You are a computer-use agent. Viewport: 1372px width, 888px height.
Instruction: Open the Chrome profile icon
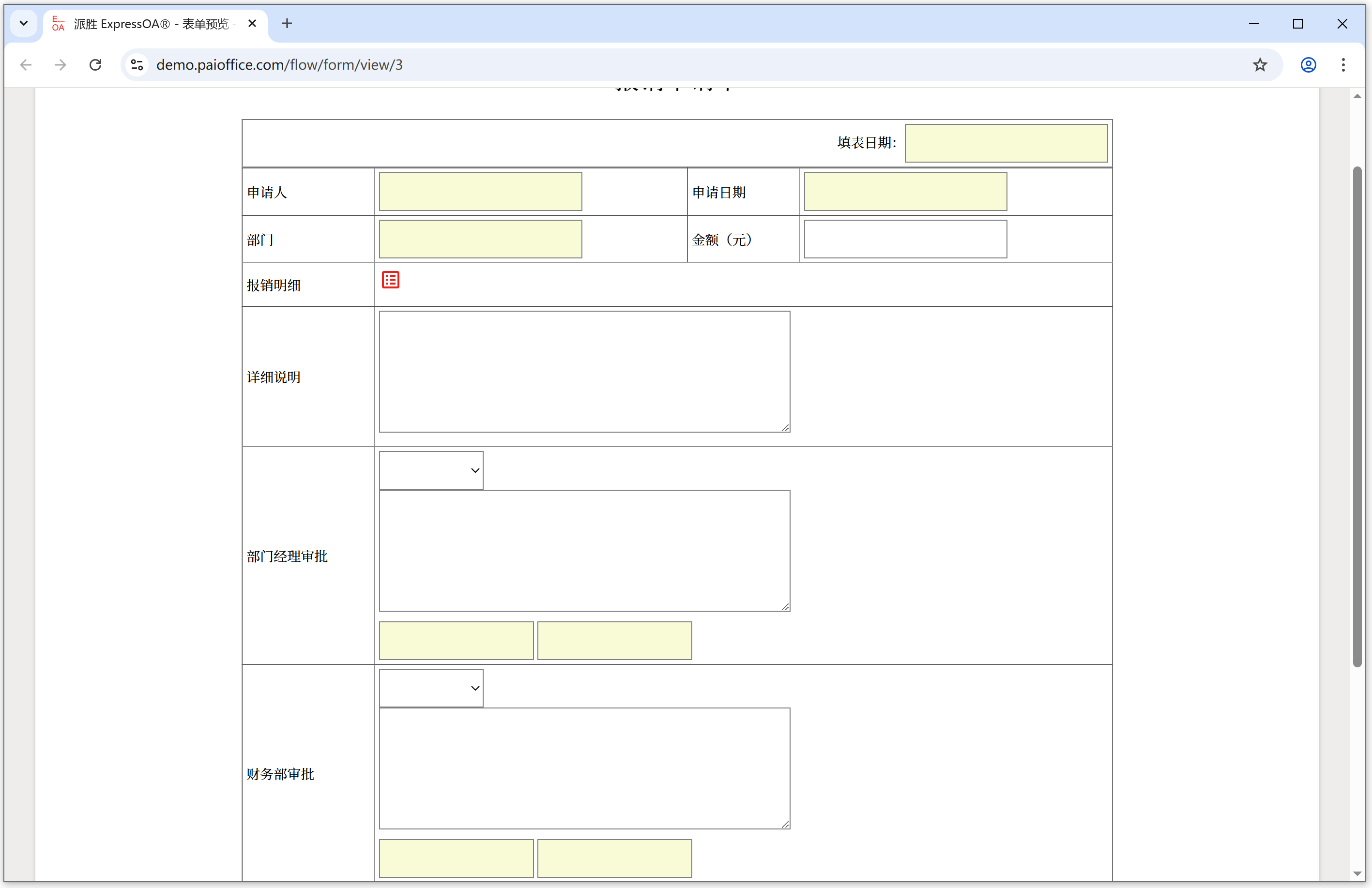pos(1308,64)
